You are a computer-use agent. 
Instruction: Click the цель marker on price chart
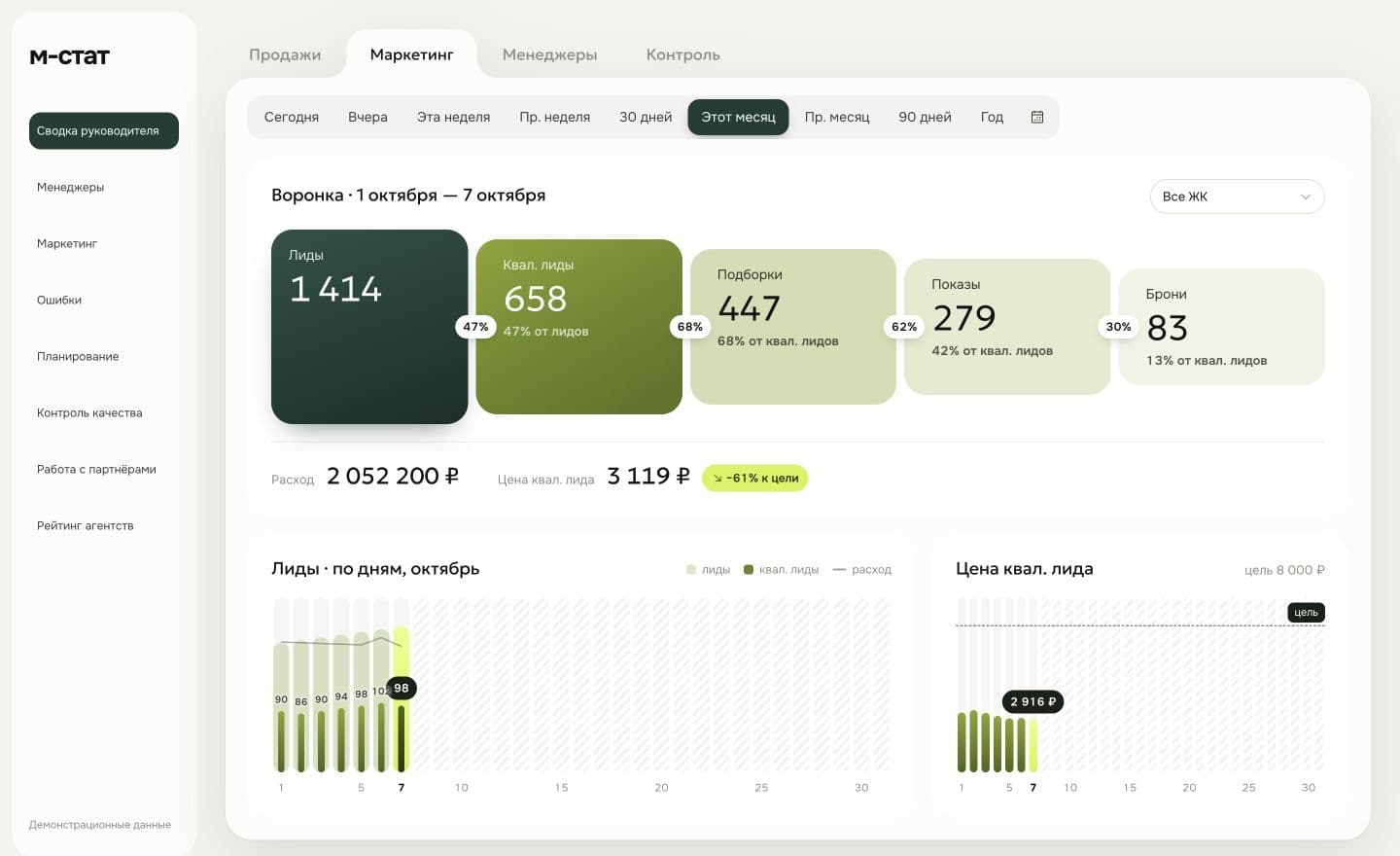1306,613
